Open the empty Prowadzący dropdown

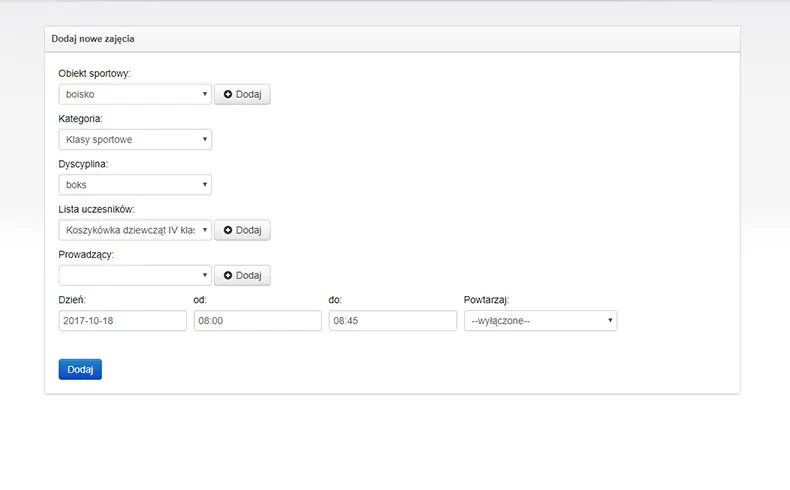point(135,275)
